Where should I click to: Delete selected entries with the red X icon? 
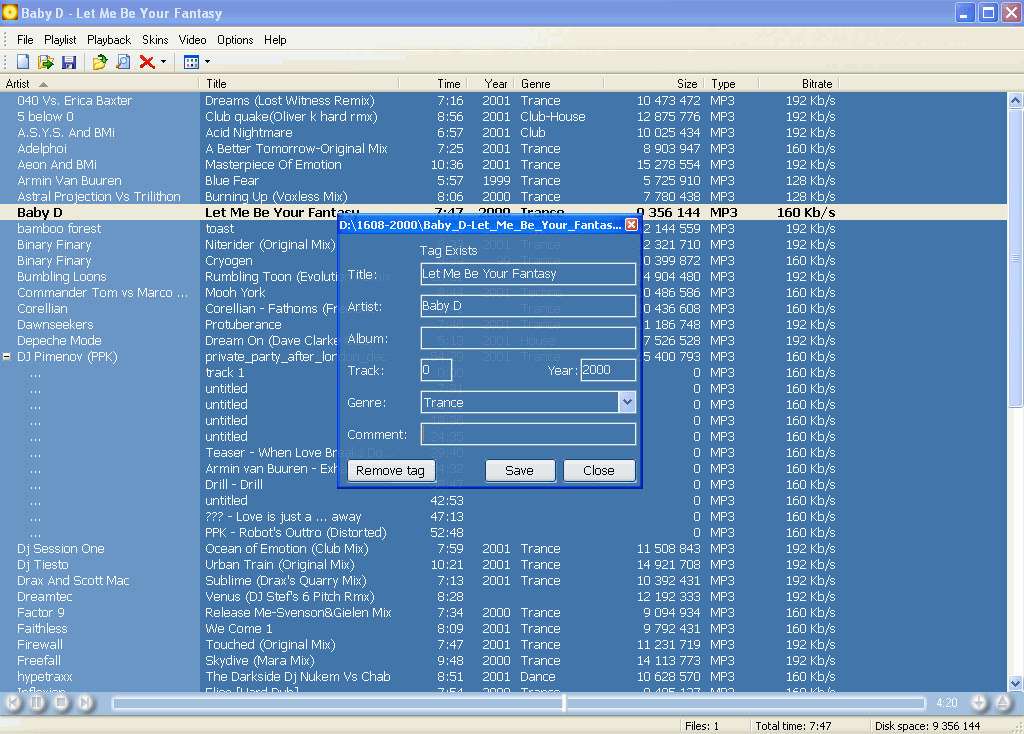[147, 62]
